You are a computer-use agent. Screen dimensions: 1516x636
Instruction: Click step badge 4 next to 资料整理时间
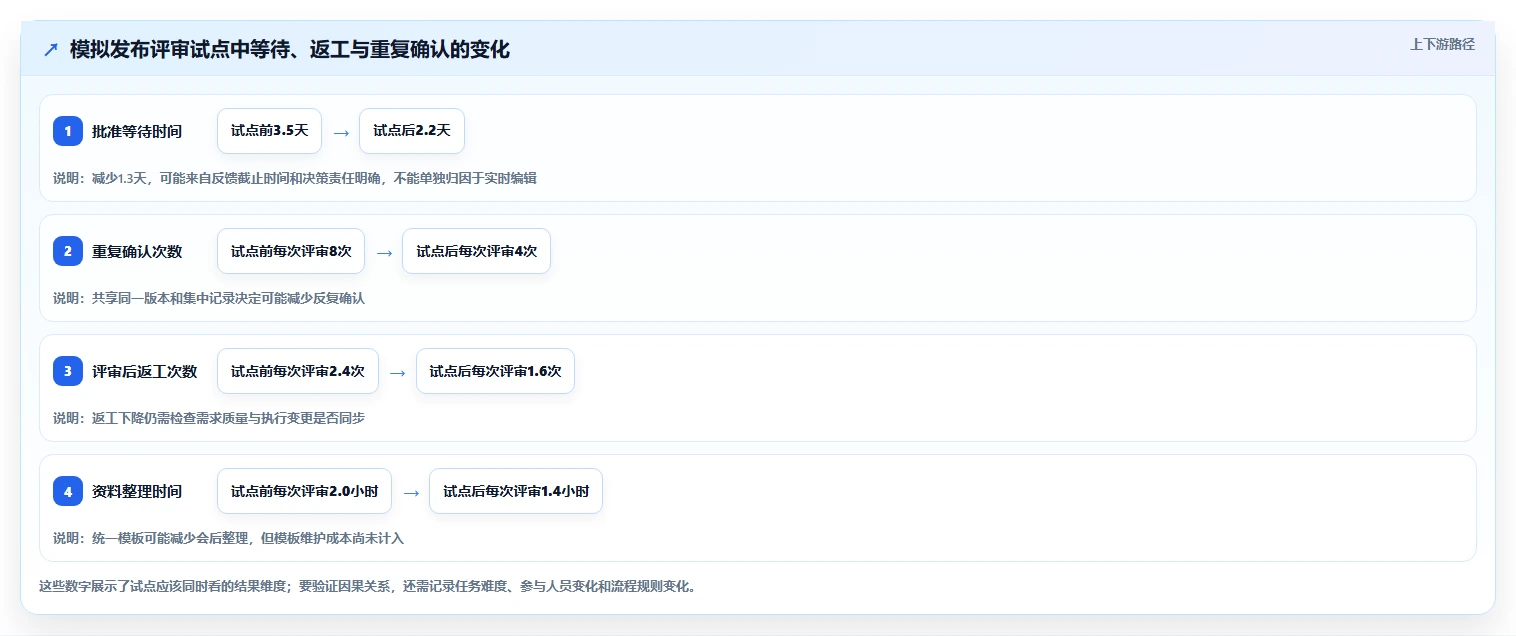68,491
